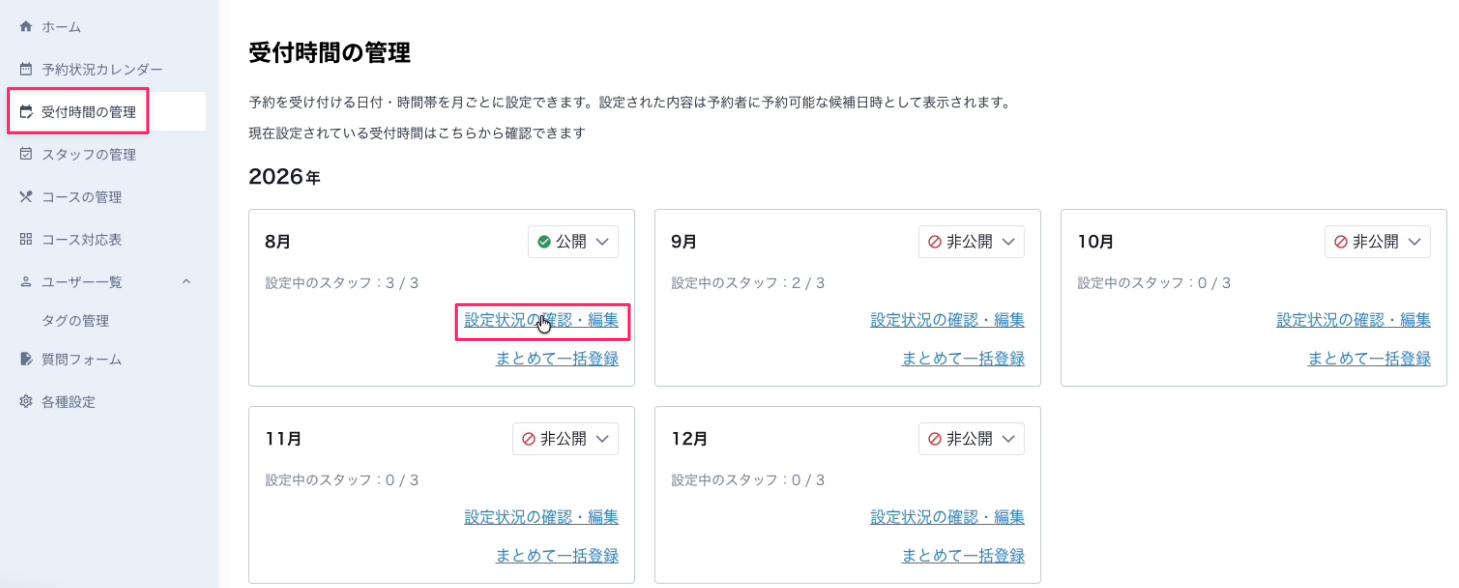Click まとめて一括登録 link for 9月
1459x588 pixels.
(963, 358)
